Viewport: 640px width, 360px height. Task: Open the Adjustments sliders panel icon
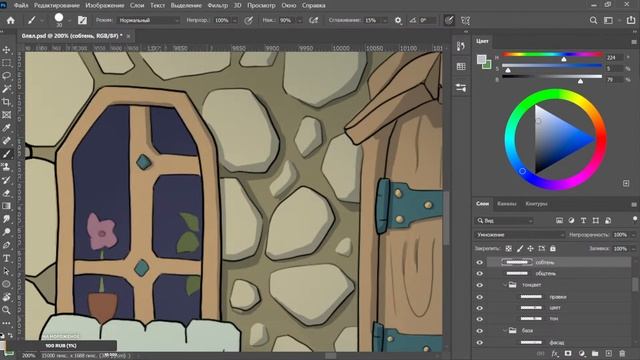[x=461, y=88]
